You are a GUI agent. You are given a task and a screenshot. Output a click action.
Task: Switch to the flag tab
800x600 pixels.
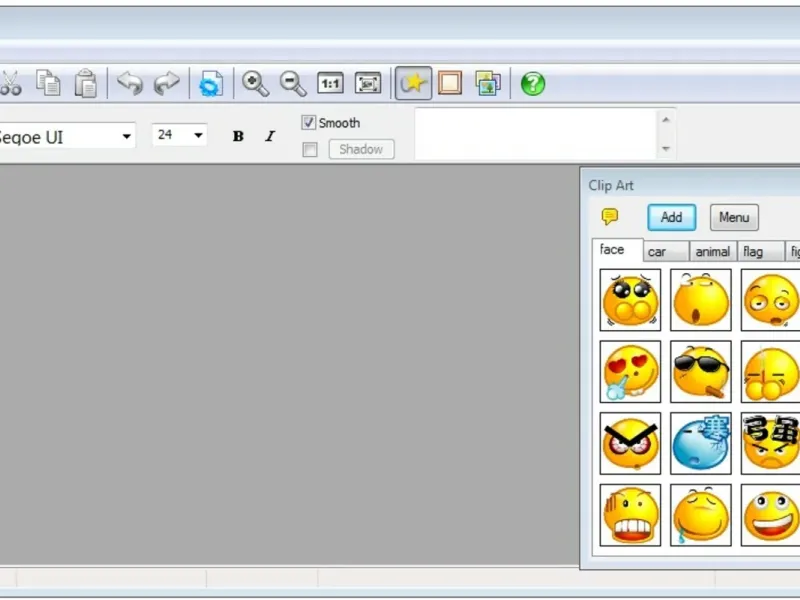coord(760,252)
